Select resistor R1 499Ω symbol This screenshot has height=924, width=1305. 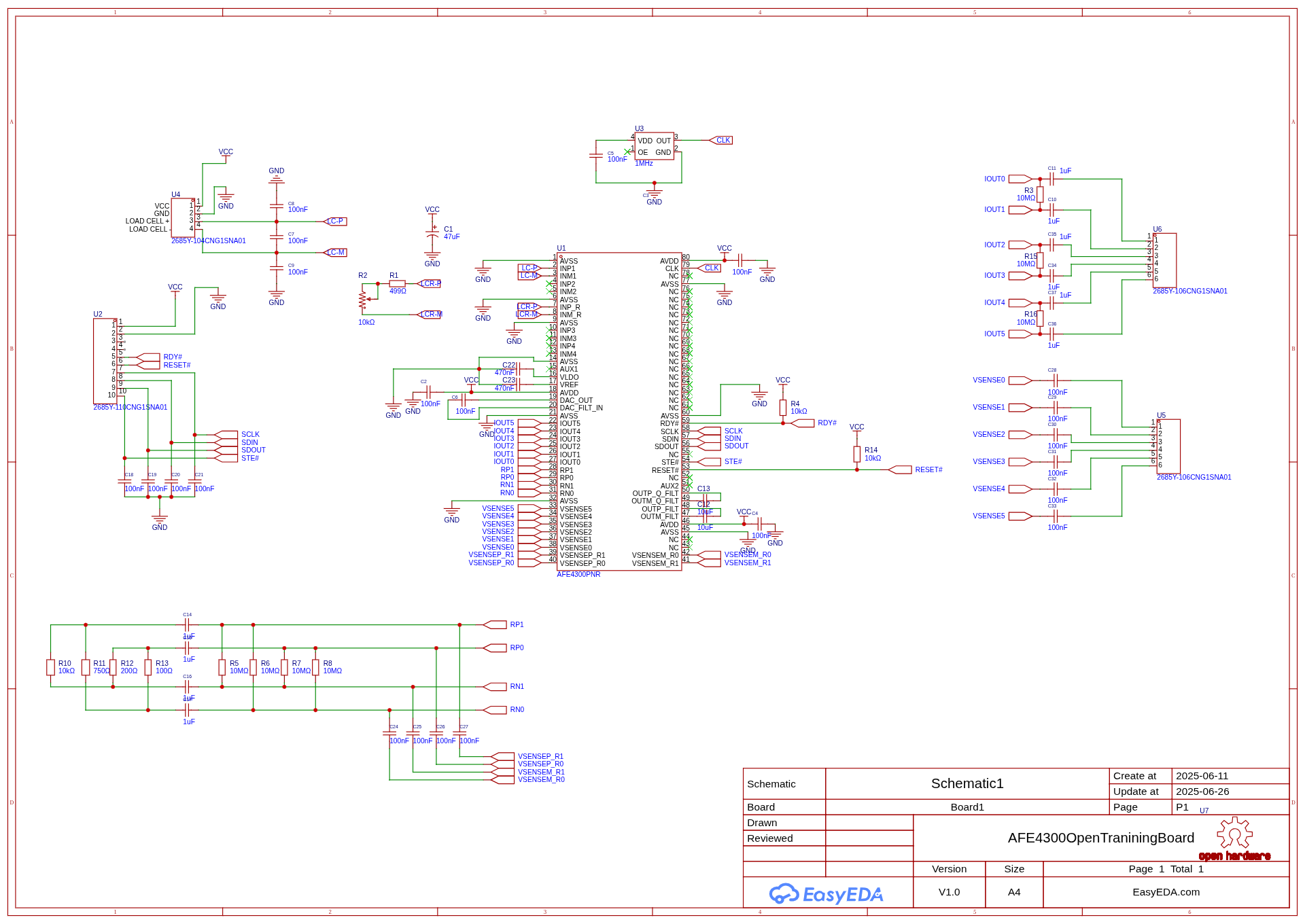[397, 283]
